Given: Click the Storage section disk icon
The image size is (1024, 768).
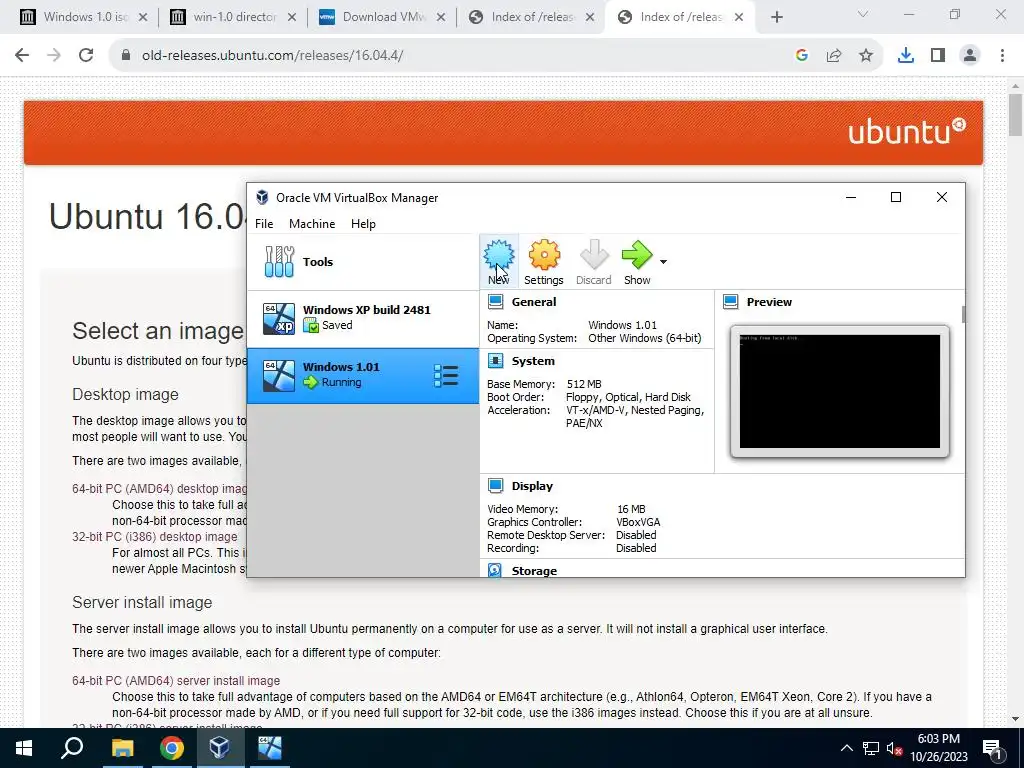Looking at the screenshot, I should click(495, 570).
